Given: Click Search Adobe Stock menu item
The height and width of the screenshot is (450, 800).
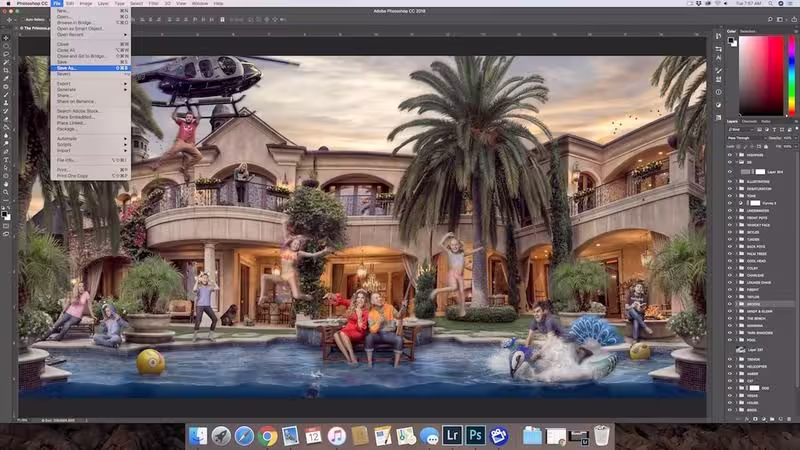Looking at the screenshot, I should pyautogui.click(x=78, y=111).
